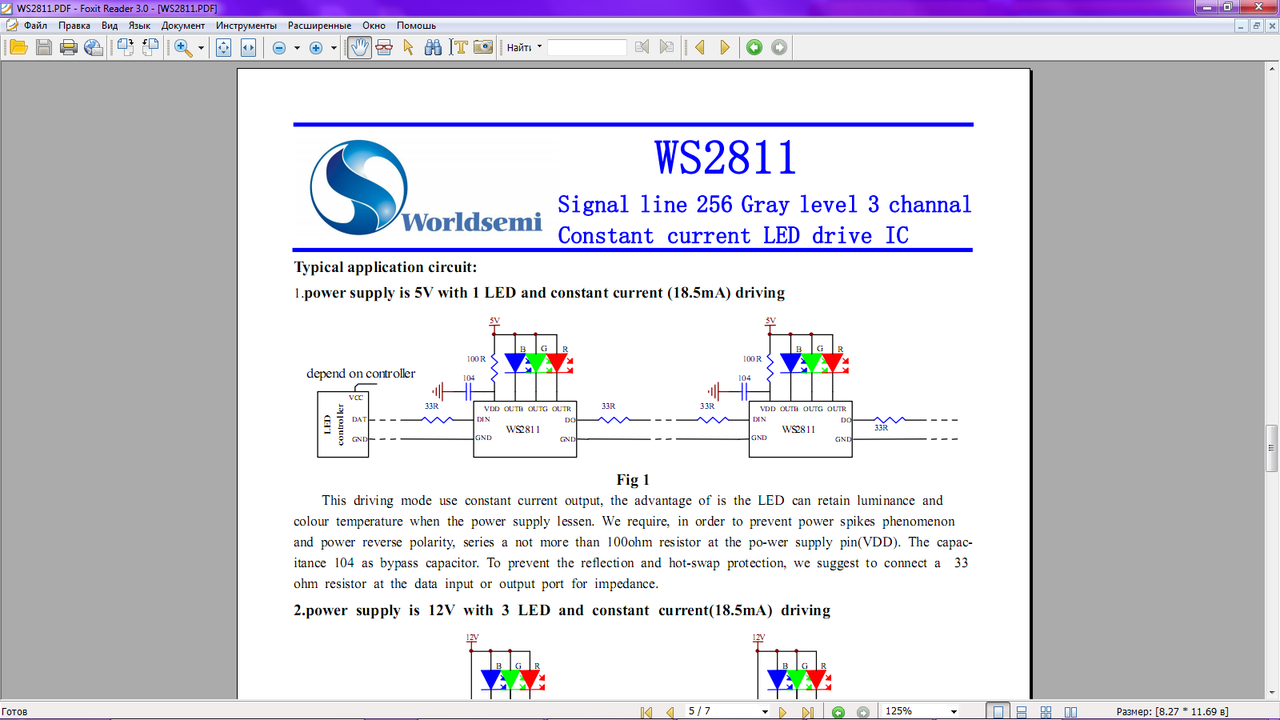This screenshot has width=1280, height=720.
Task: Click the 'depend on controller' label
Action: [x=360, y=374]
